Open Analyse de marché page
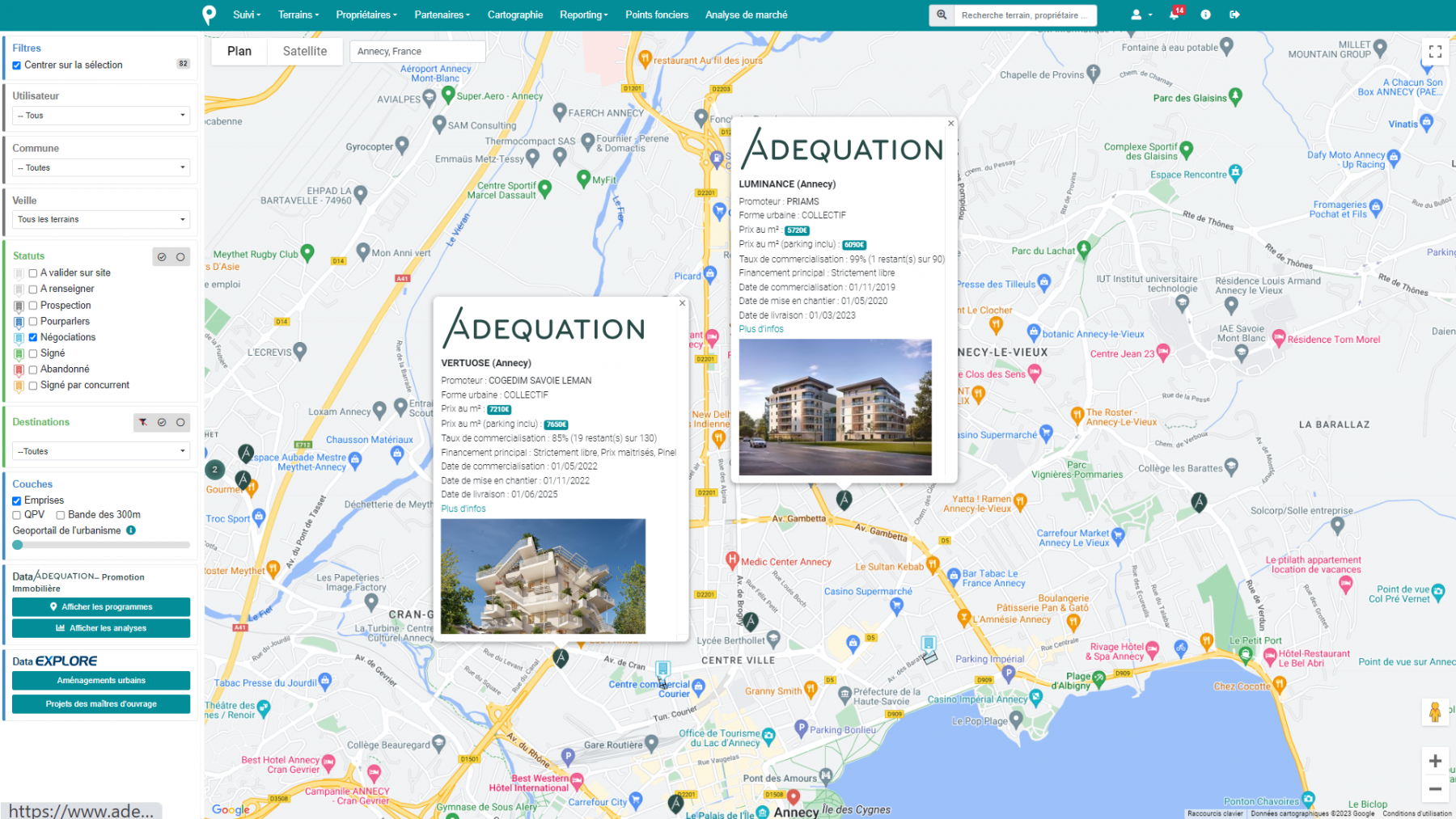Viewport: 1456px width, 819px height. pos(746,15)
